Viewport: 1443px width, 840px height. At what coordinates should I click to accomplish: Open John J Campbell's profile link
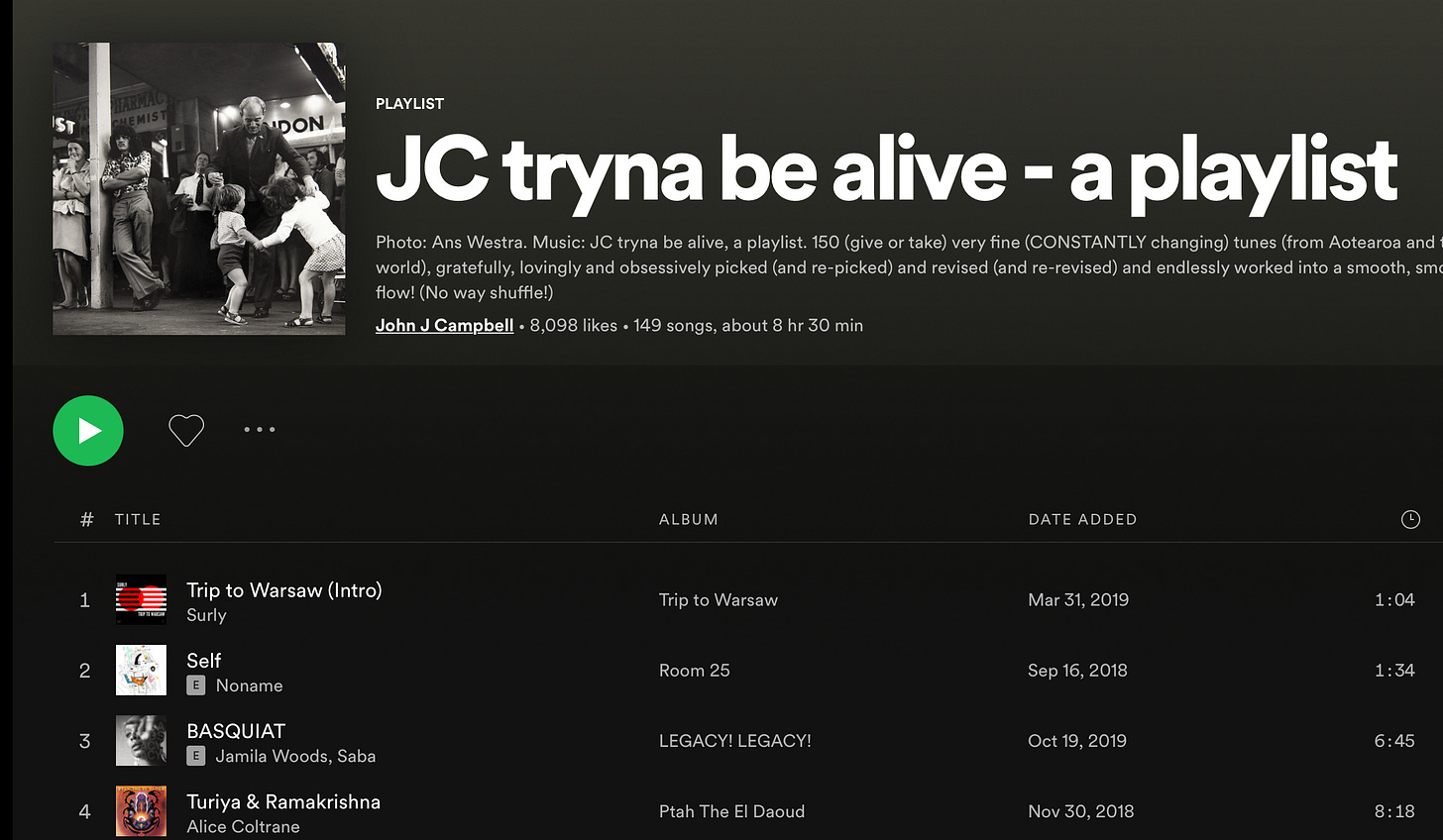click(x=444, y=325)
